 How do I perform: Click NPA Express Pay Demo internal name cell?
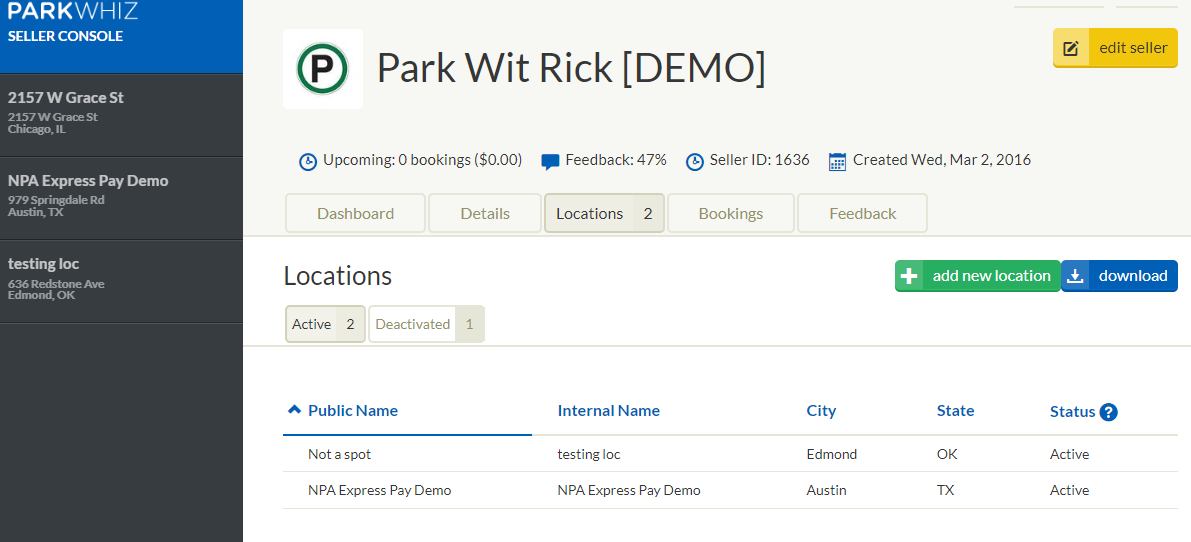point(629,490)
